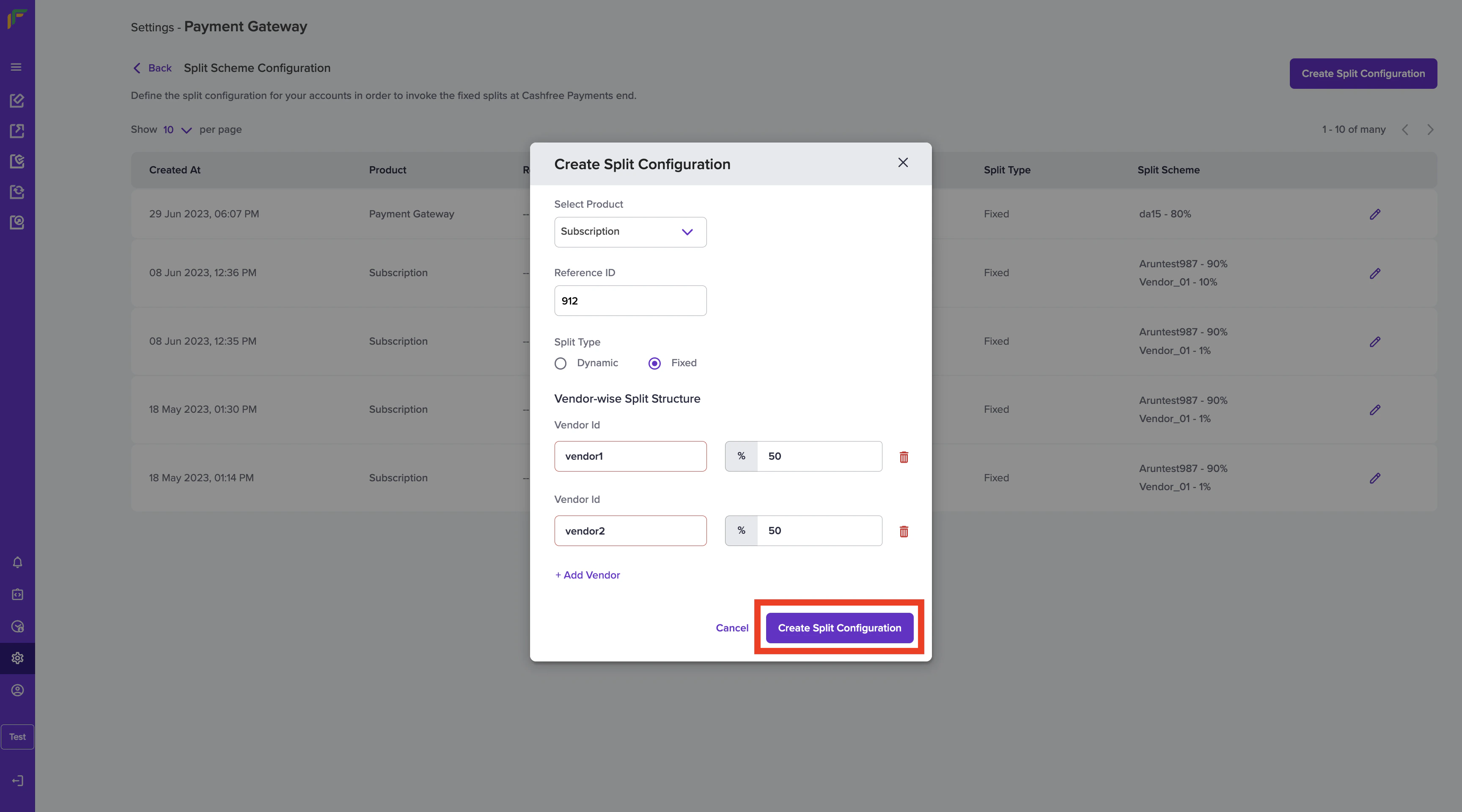Screen dimensions: 1462x812
Task: Open the notifications bell in sidebar
Action: point(18,562)
